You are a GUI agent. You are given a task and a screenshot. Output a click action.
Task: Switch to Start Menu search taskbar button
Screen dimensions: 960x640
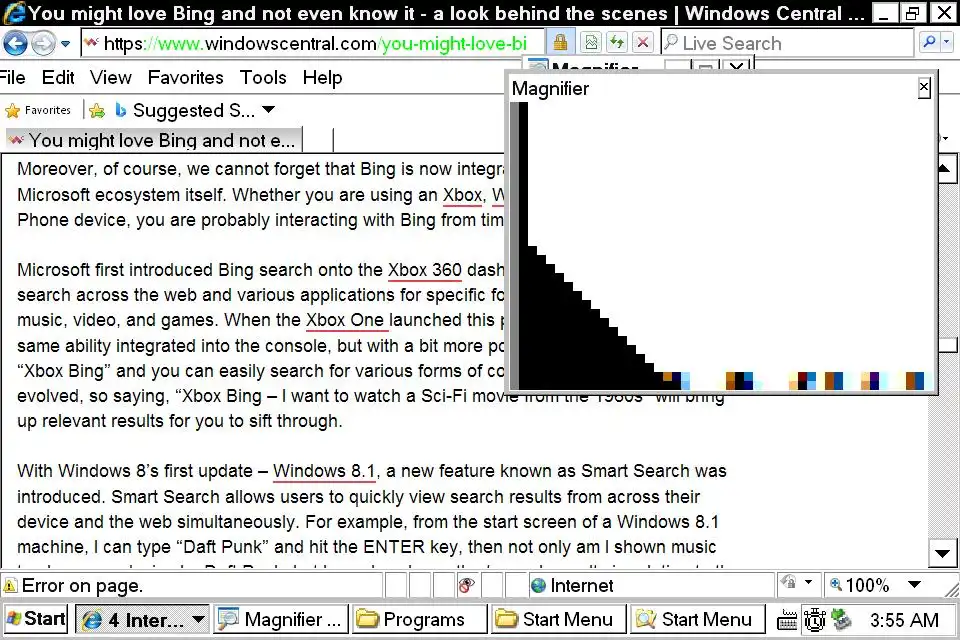(x=698, y=619)
